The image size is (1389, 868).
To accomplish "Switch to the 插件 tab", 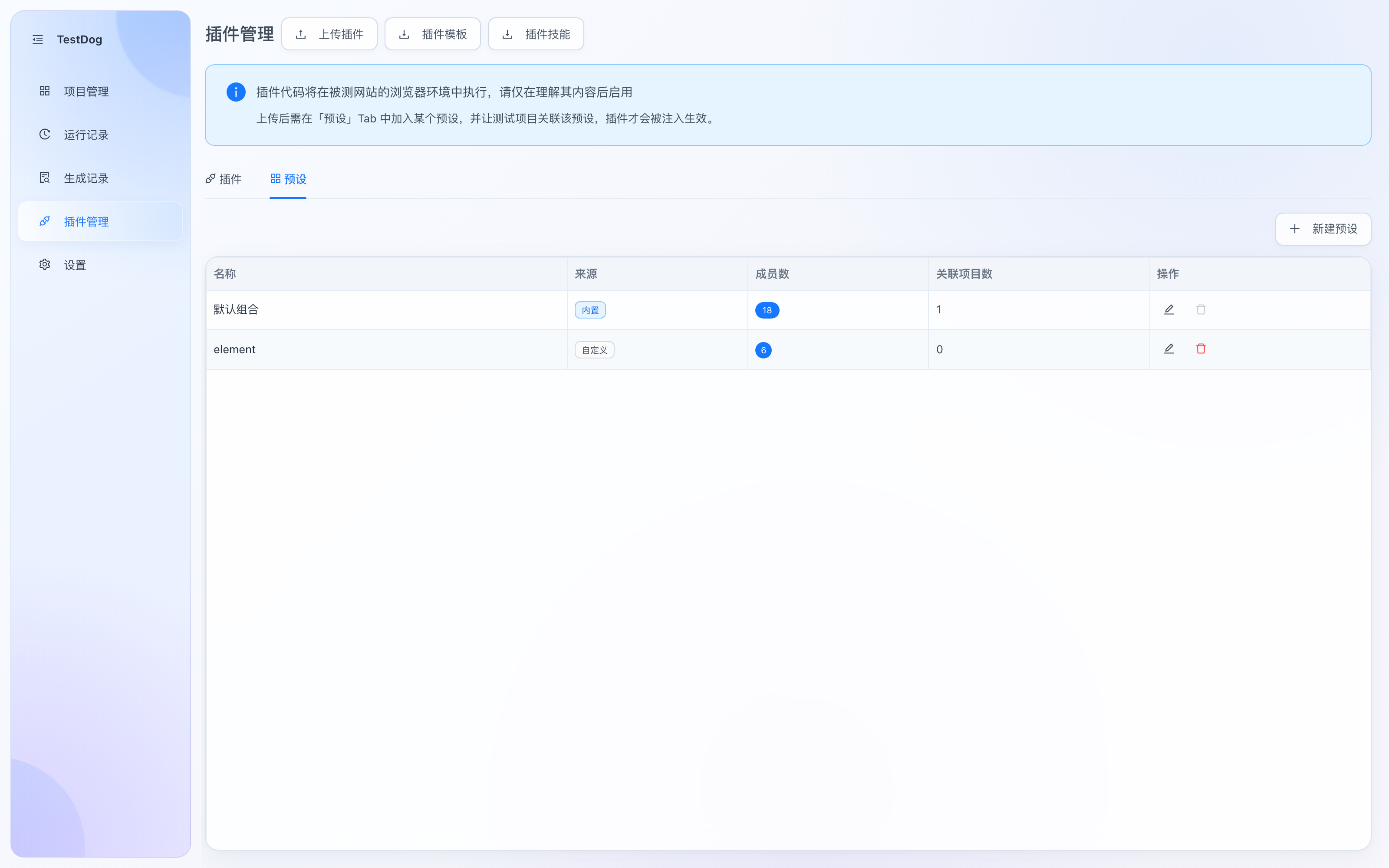I will pos(223,179).
